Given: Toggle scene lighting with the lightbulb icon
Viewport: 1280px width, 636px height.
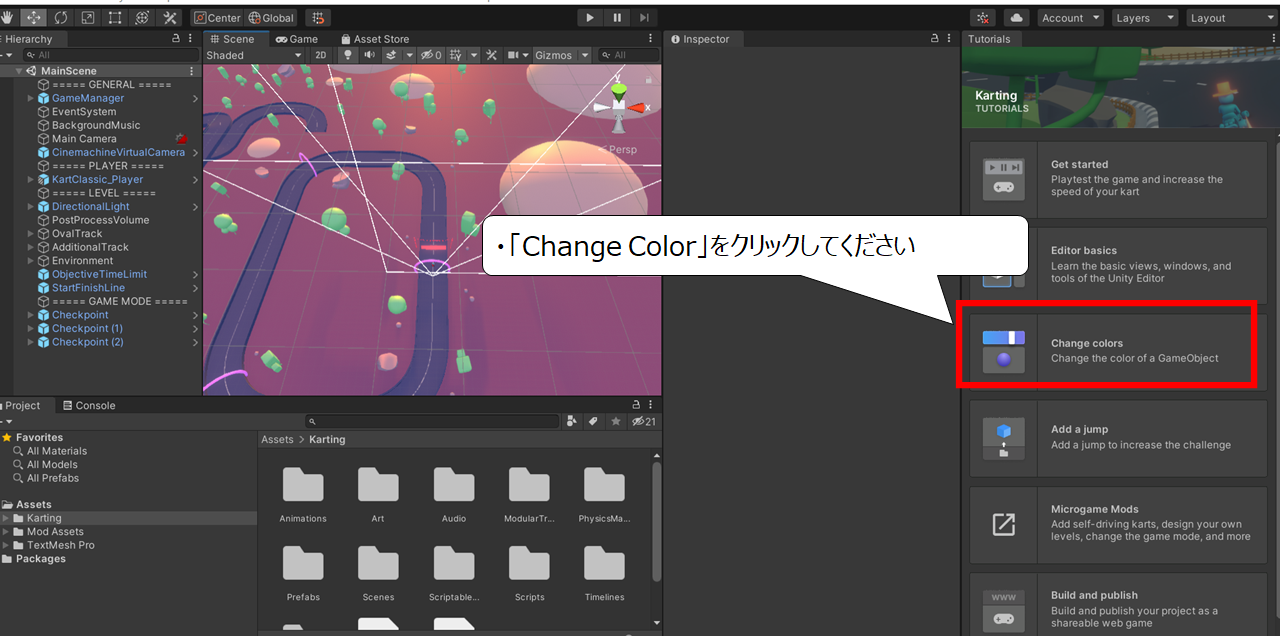Looking at the screenshot, I should click(348, 55).
